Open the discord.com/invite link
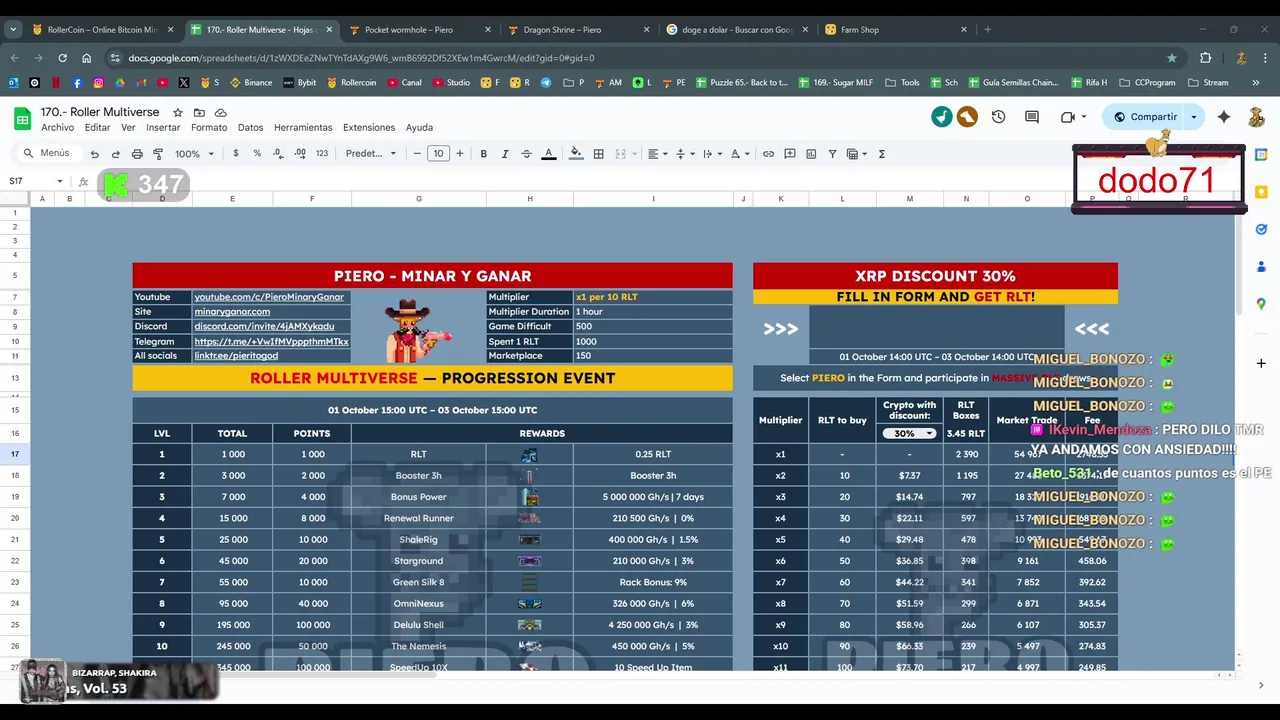Viewport: 1280px width, 720px height. (x=264, y=326)
